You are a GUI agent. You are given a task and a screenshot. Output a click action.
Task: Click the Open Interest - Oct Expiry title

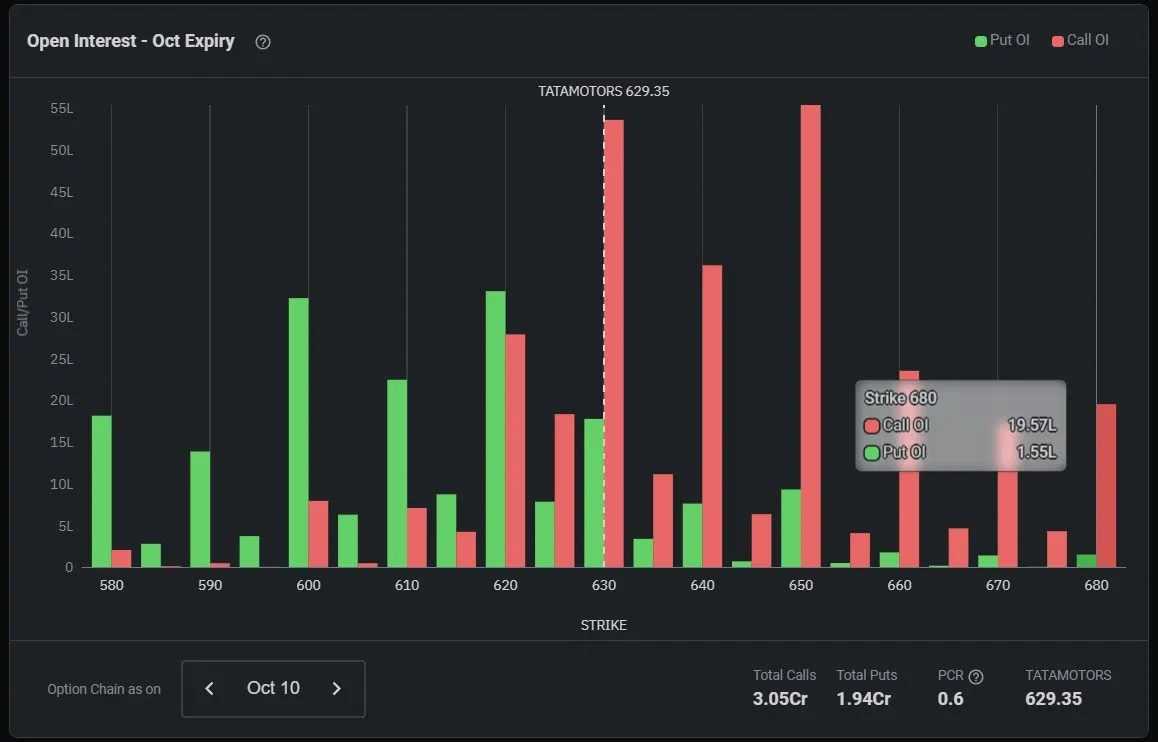(131, 41)
